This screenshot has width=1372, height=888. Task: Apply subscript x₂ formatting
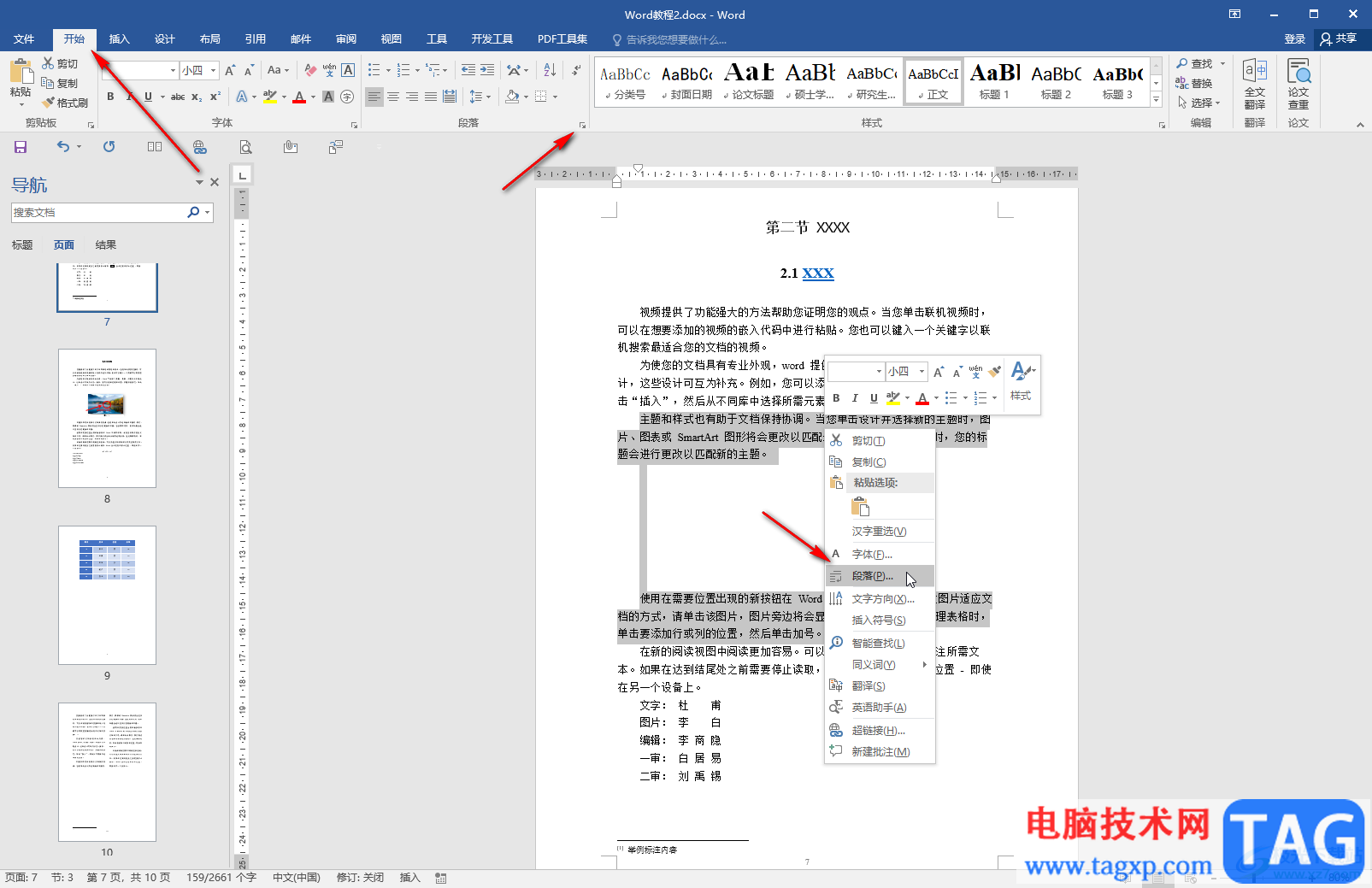(x=197, y=97)
